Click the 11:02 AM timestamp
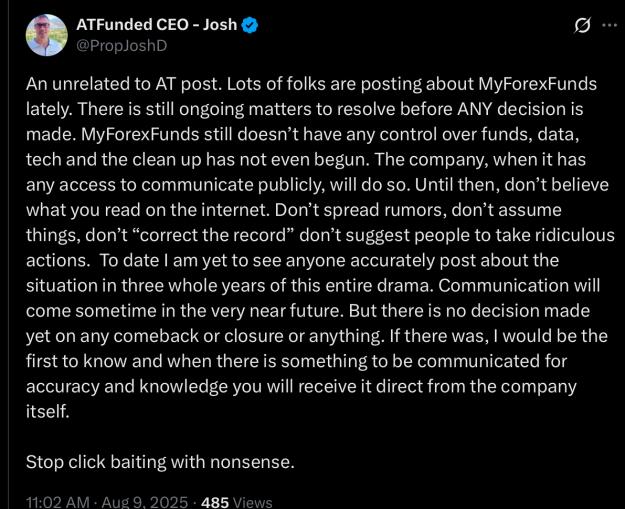Image resolution: width=625 pixels, height=509 pixels. [58, 502]
